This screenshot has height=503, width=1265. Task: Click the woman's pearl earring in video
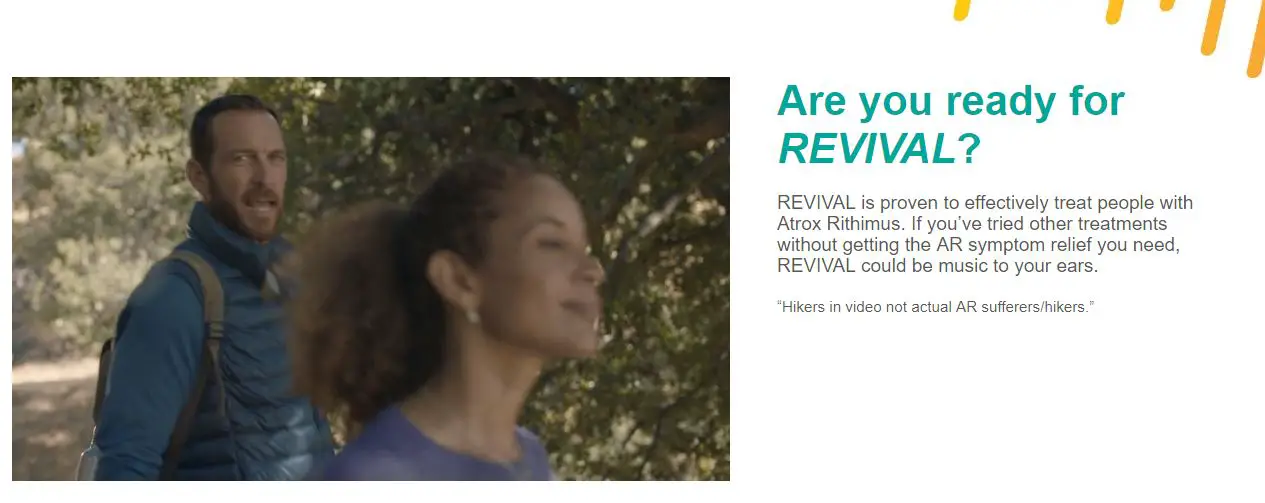(472, 316)
